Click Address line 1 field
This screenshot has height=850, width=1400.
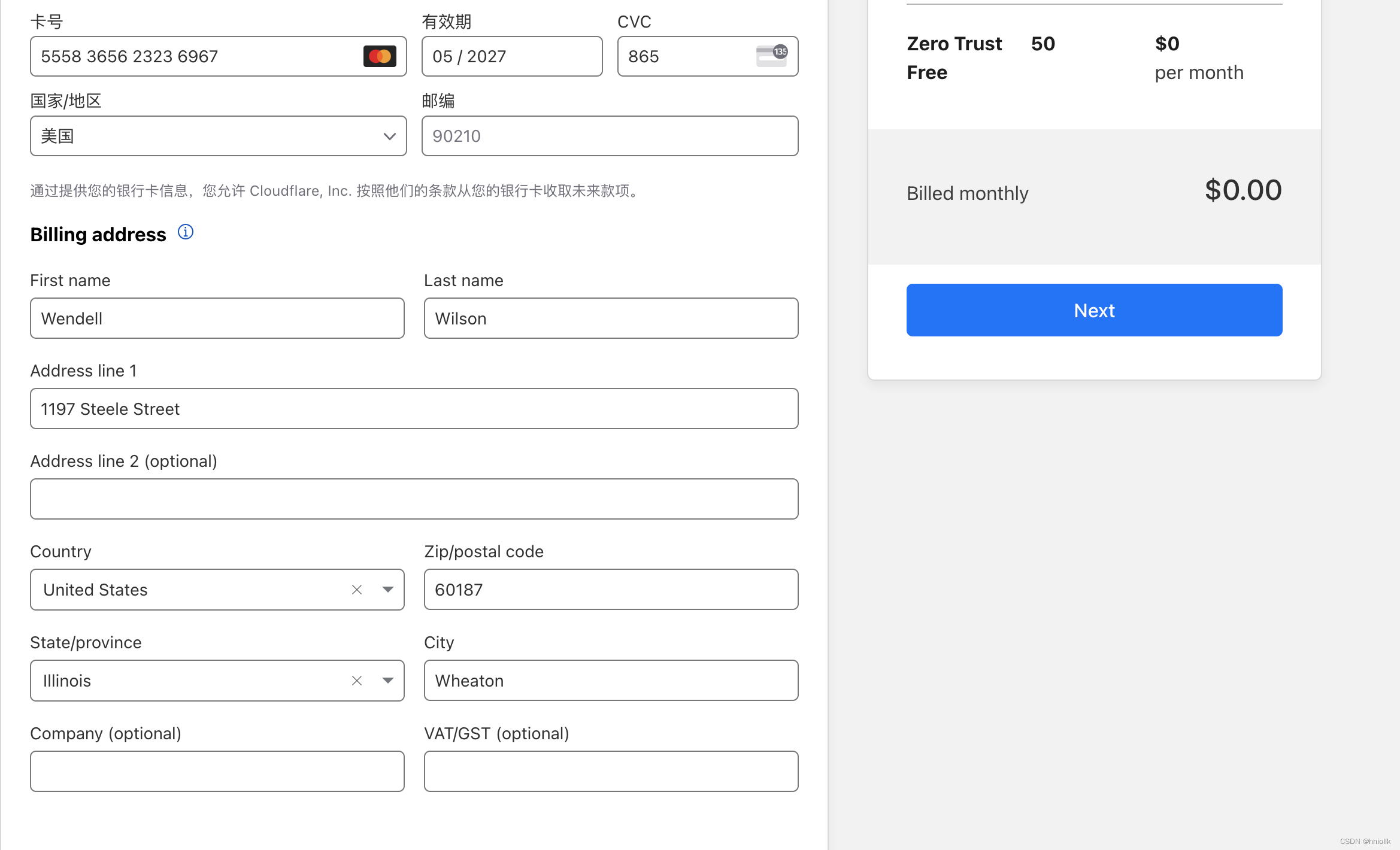click(x=414, y=409)
